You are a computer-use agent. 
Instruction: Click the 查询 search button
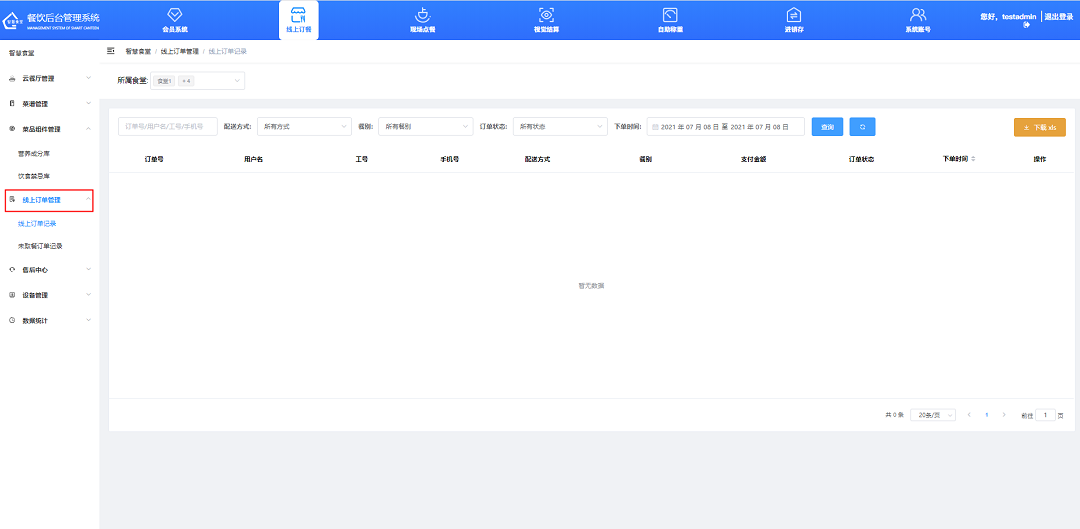pos(827,127)
